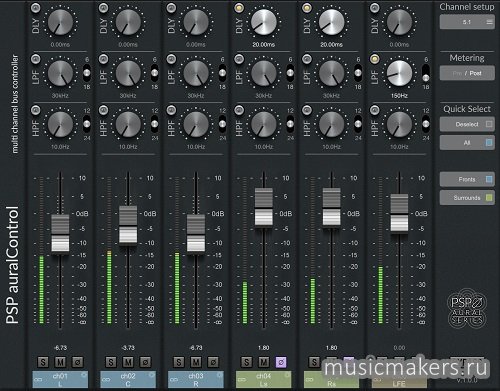This screenshot has height=391, width=500.
Task: Enable the HPF power button on Rs channel
Action: (307, 110)
